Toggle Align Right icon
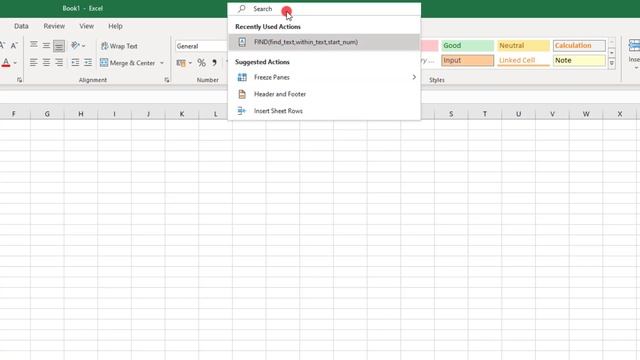Viewport: 640px width, 360px height. pyautogui.click(x=59, y=62)
